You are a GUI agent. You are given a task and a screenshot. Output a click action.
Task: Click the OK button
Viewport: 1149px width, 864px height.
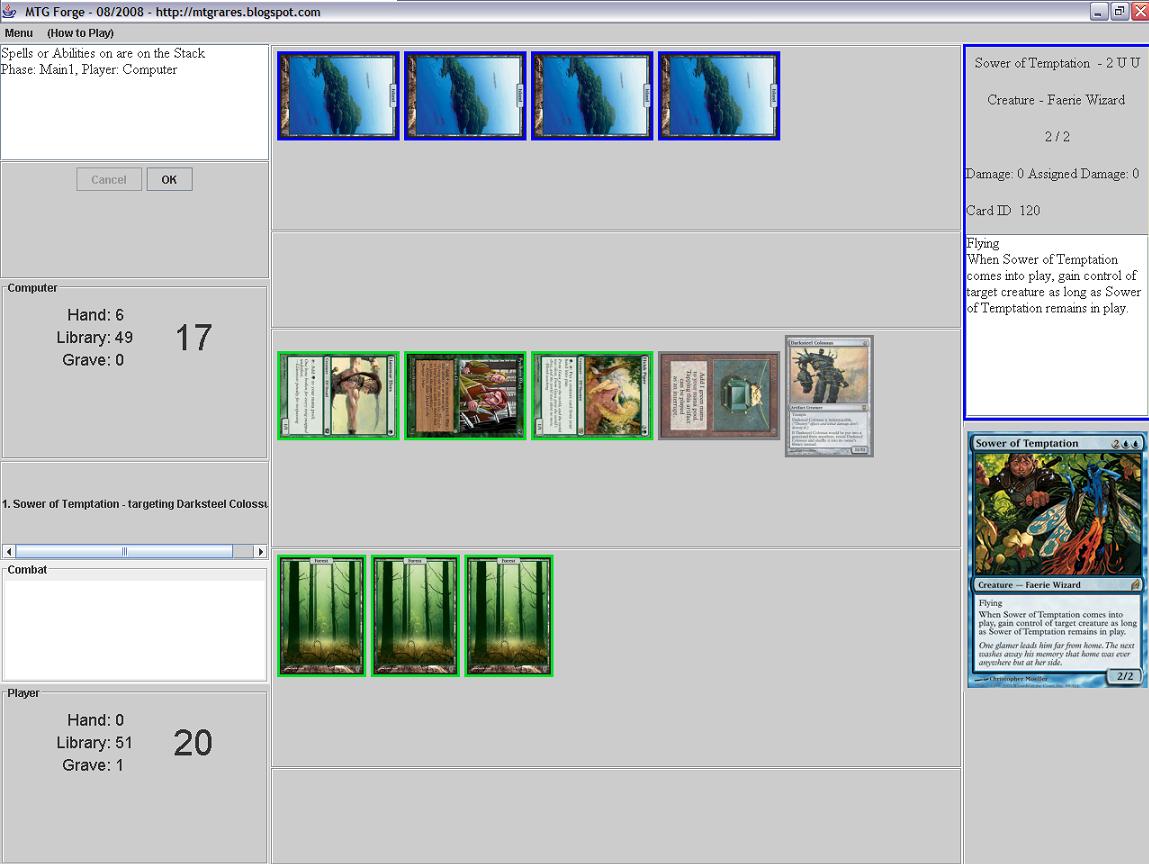point(169,180)
